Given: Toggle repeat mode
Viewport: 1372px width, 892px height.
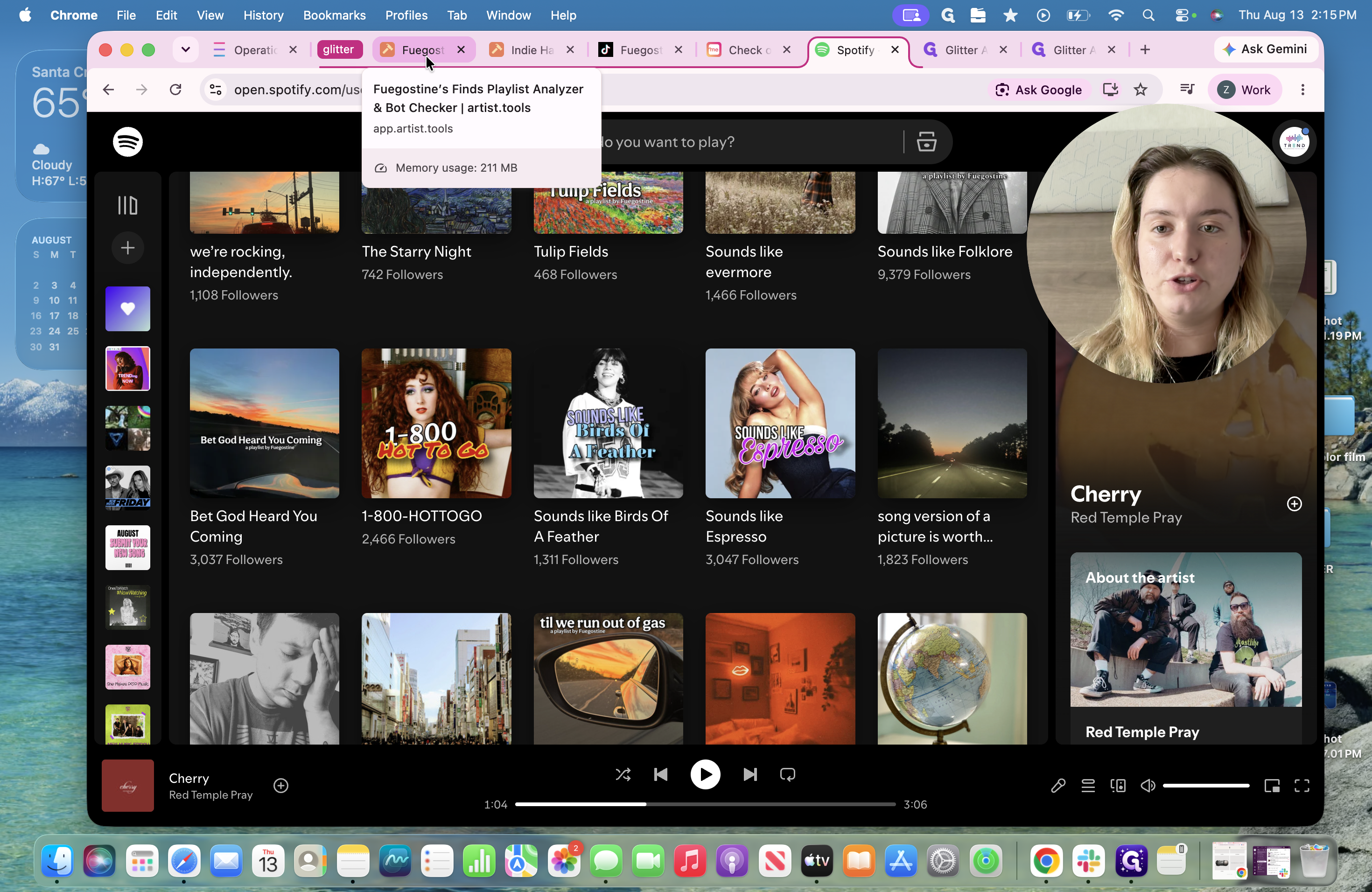Looking at the screenshot, I should pyautogui.click(x=787, y=774).
